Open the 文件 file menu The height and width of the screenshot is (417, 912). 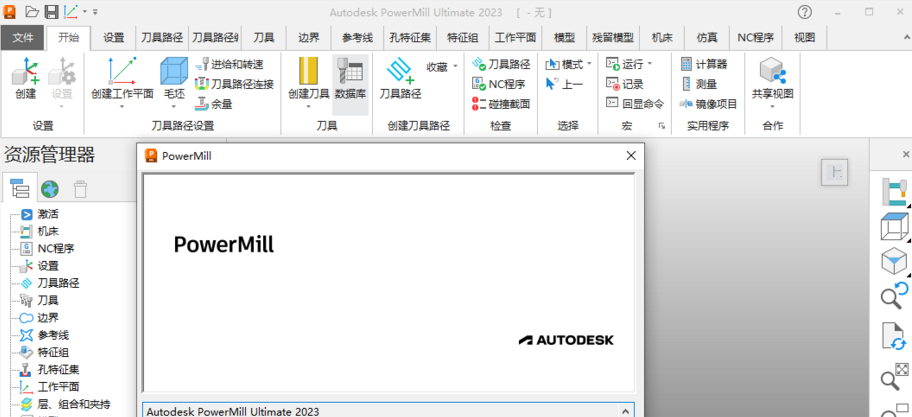pos(23,38)
